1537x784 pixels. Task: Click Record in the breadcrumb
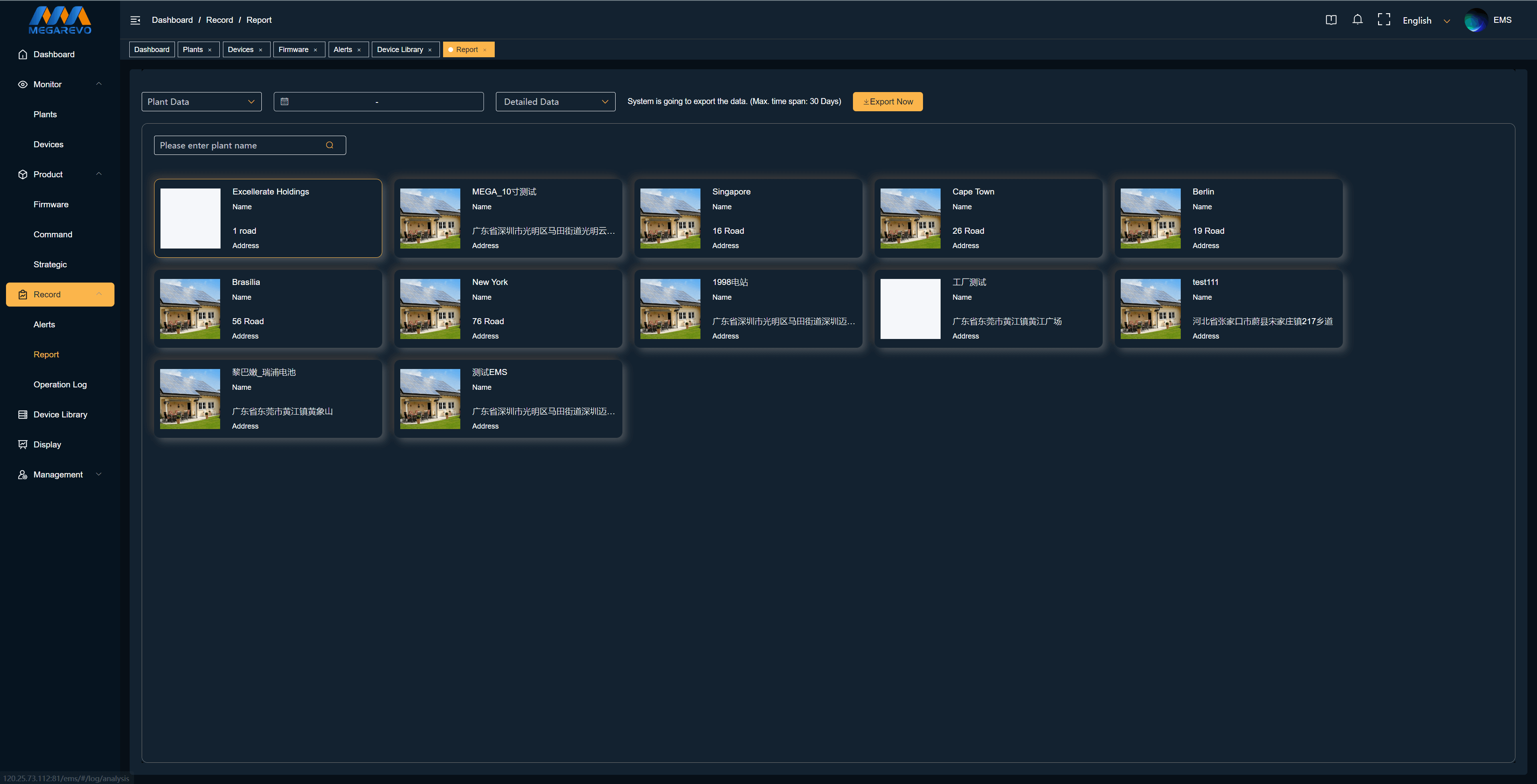pos(220,20)
